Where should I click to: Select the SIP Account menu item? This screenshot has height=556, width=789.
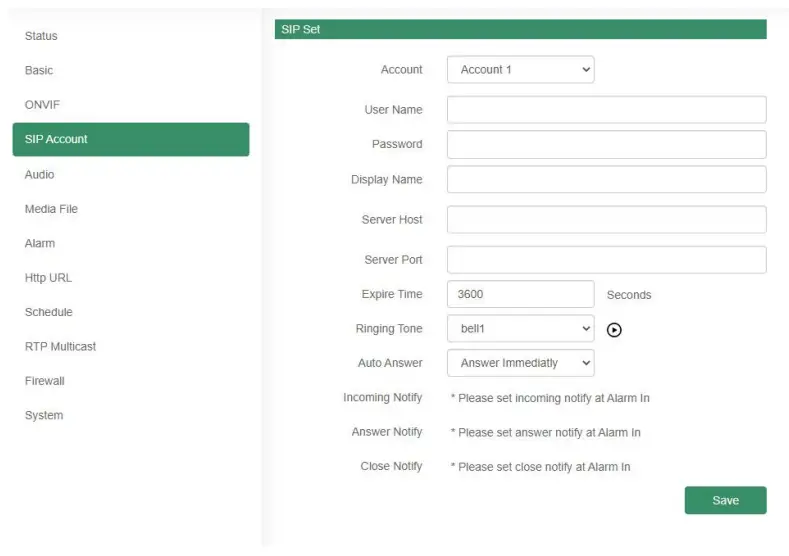pyautogui.click(x=131, y=139)
